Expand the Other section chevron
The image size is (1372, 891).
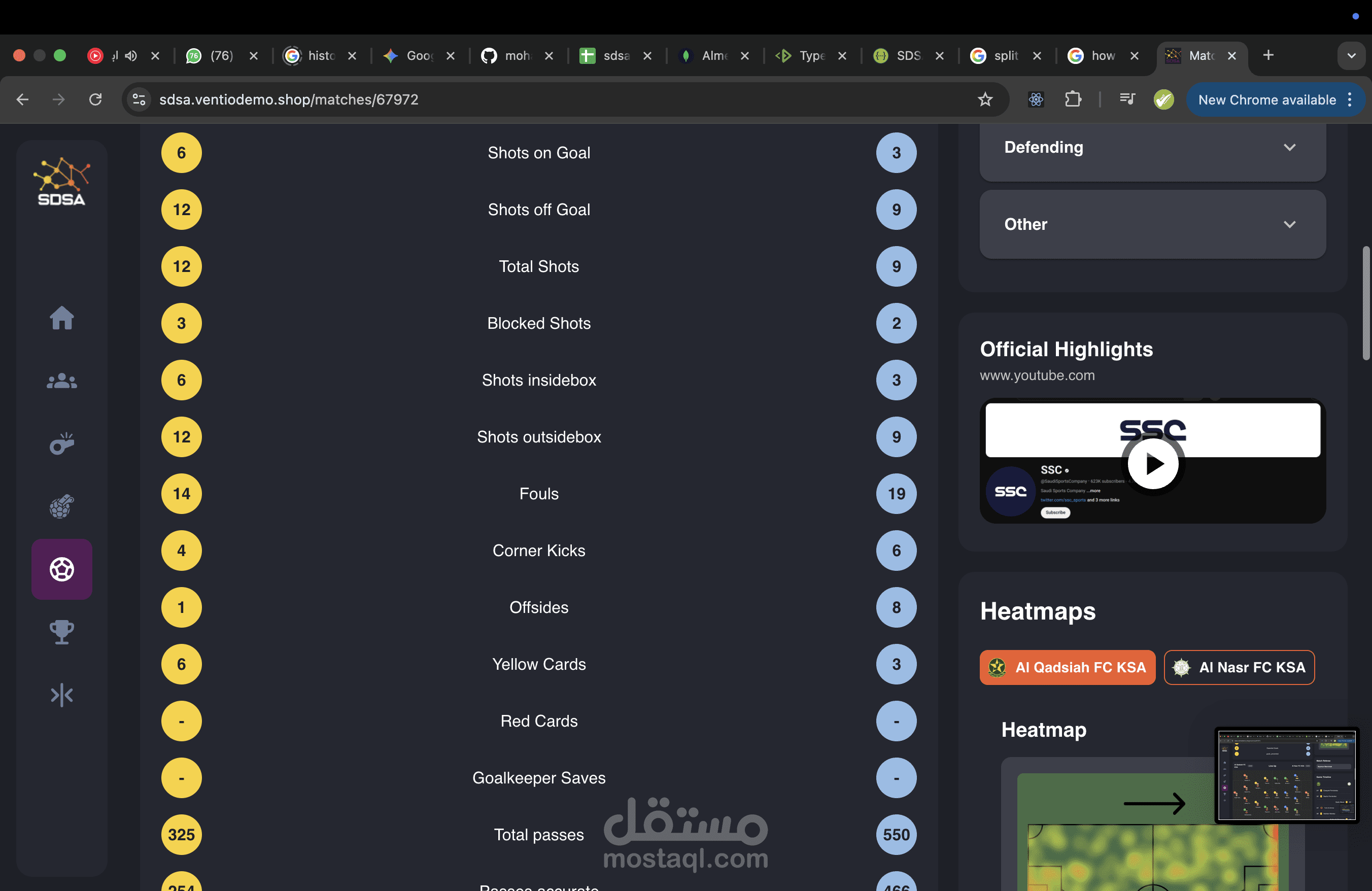click(1290, 224)
